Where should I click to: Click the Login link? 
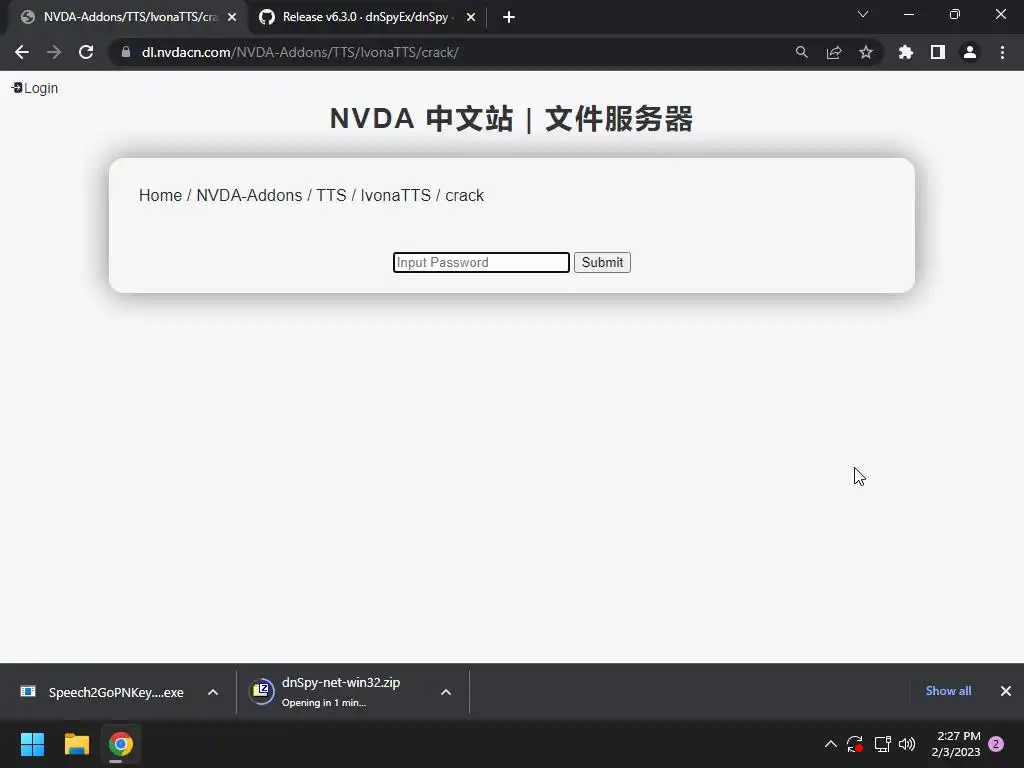click(35, 88)
